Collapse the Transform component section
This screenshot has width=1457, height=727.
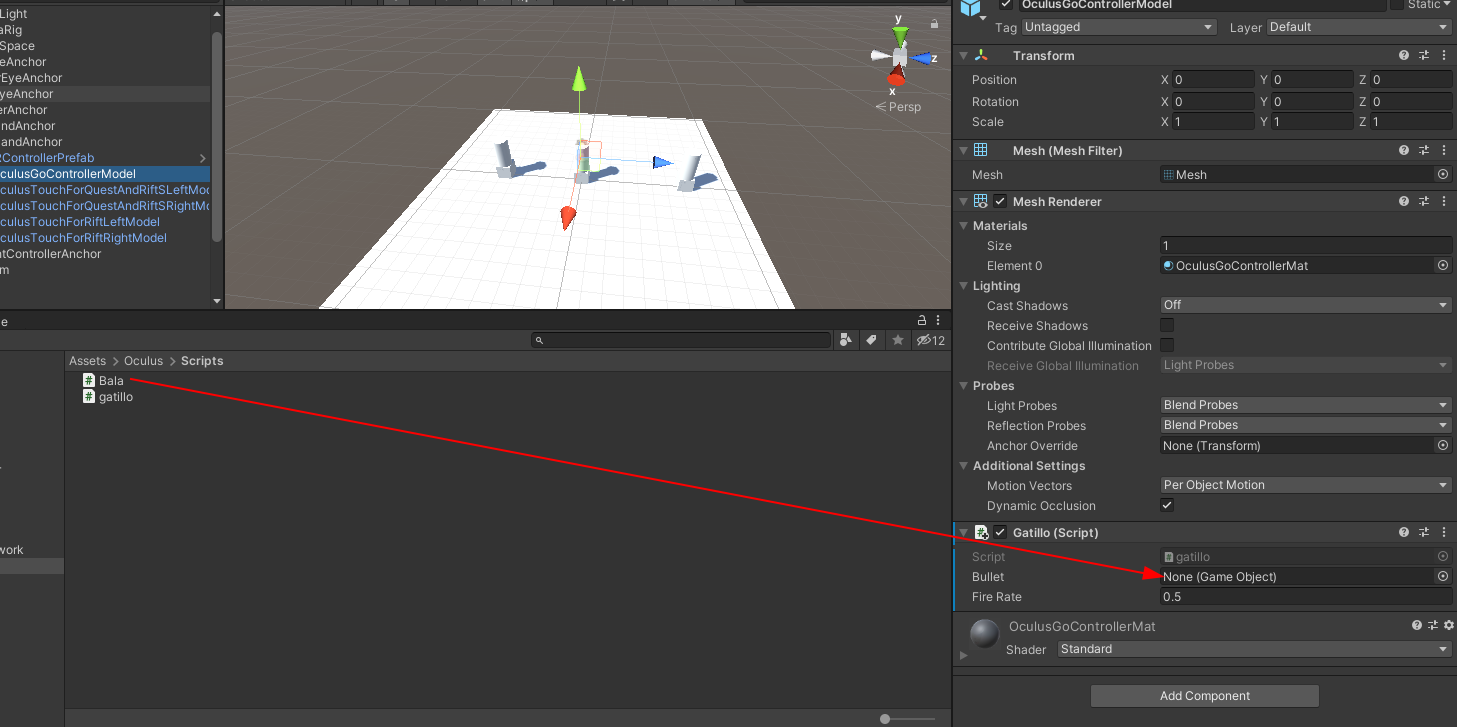(964, 56)
